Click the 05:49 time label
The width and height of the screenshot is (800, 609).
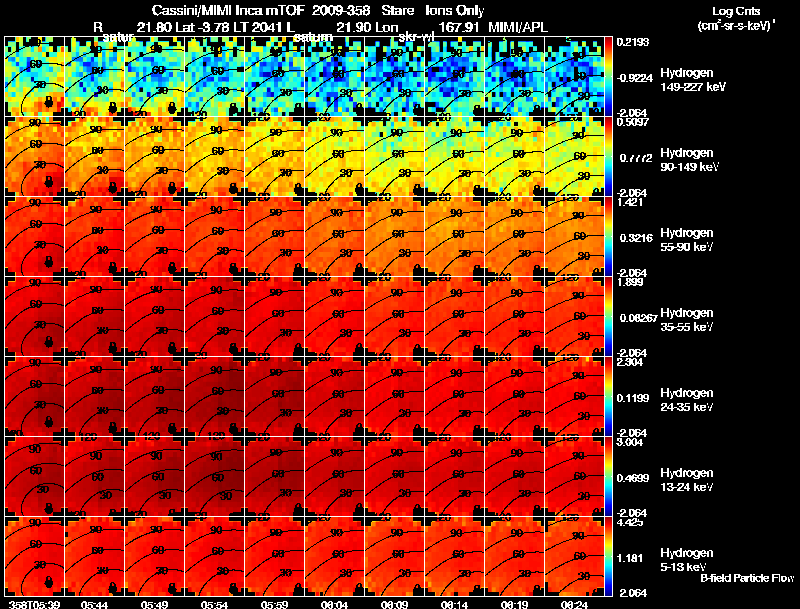pos(155,604)
